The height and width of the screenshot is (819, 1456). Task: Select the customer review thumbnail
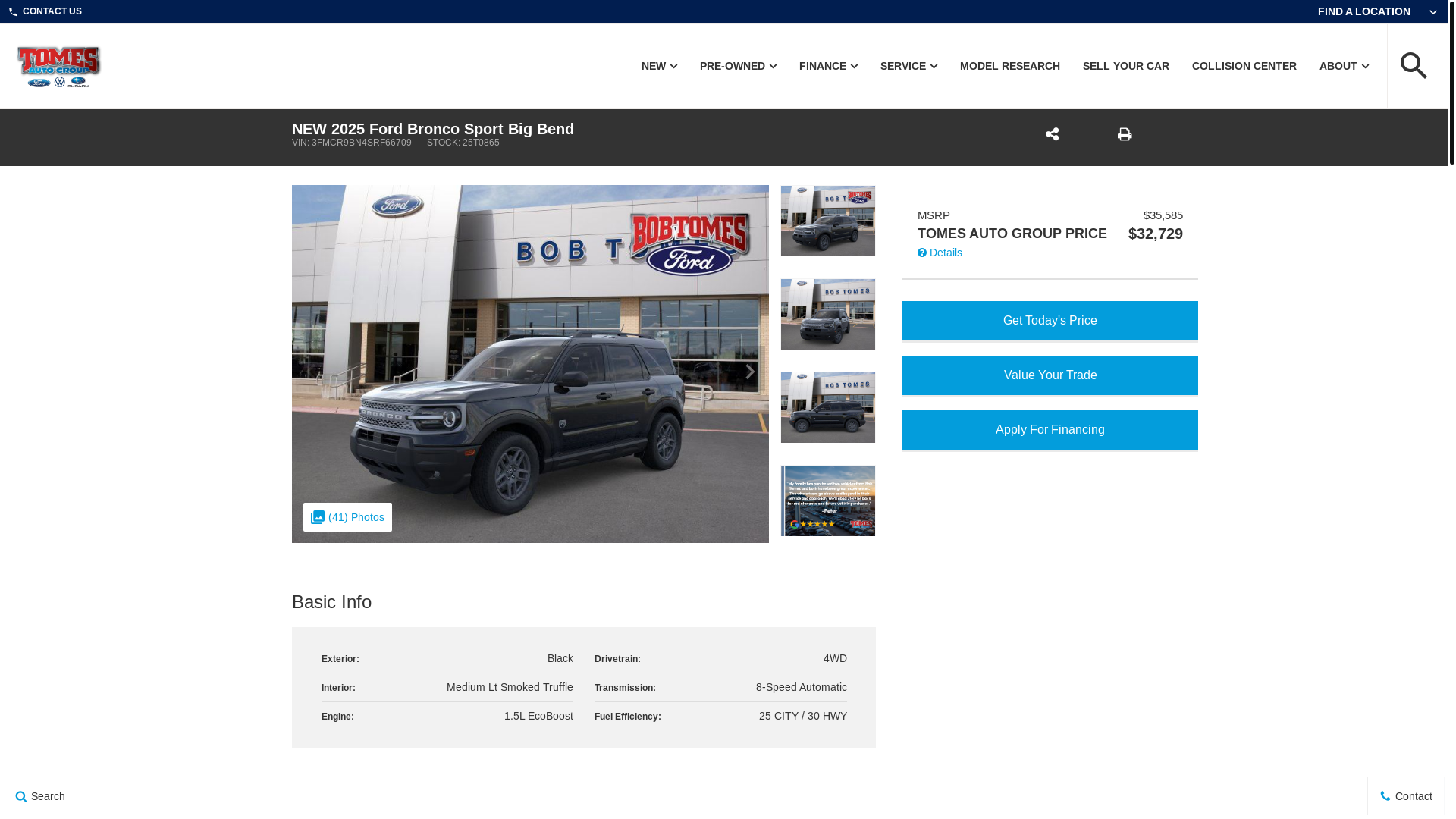[x=828, y=500]
